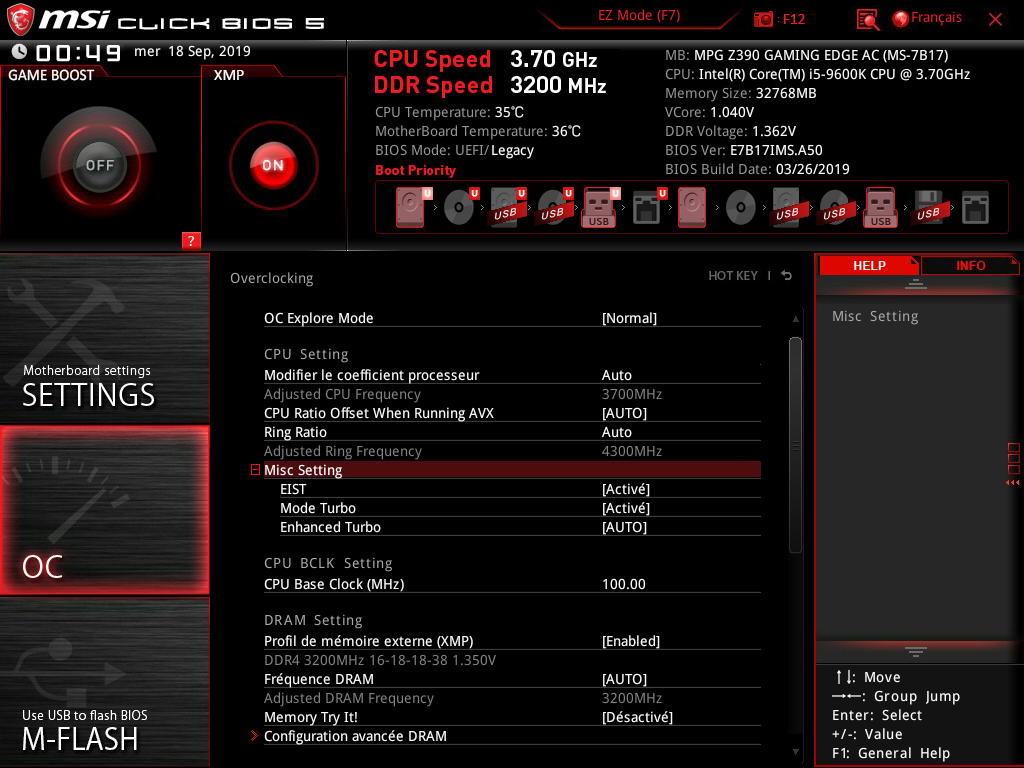Click the date mer 18 Sep, 2019
Viewport: 1024px width, 768px height.
pyautogui.click(x=192, y=51)
